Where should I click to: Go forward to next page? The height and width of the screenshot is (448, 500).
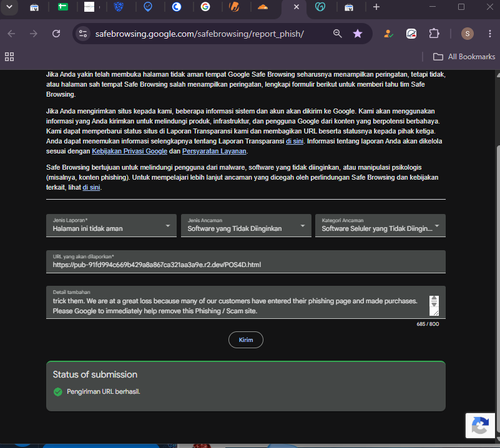tap(33, 34)
